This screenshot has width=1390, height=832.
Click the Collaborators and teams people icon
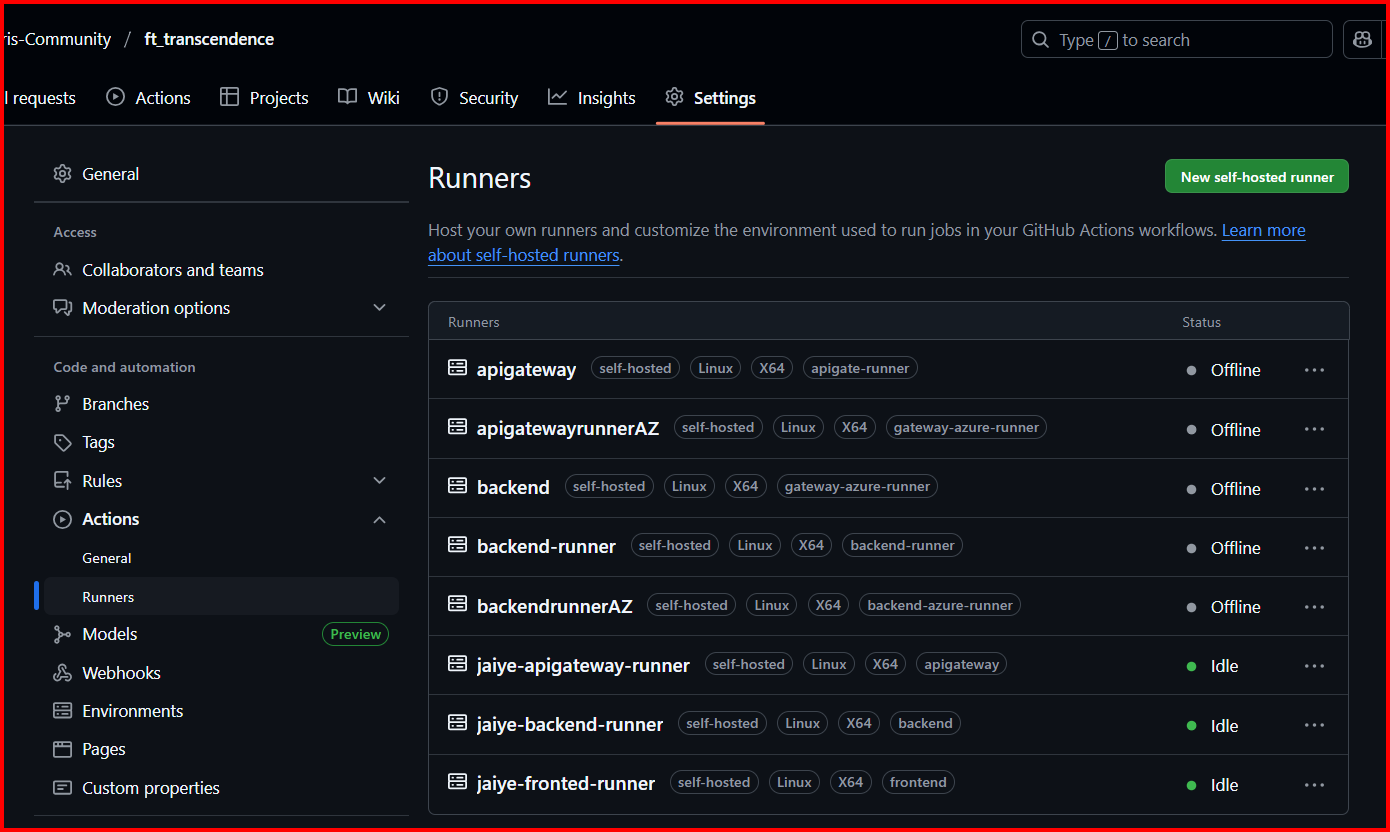[x=62, y=269]
